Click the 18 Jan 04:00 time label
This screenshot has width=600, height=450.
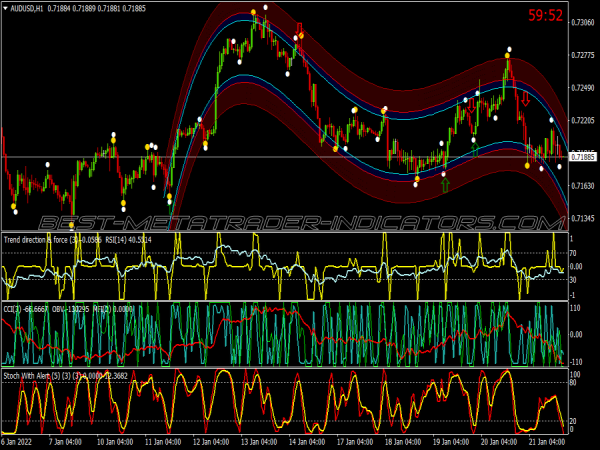[x=403, y=442]
